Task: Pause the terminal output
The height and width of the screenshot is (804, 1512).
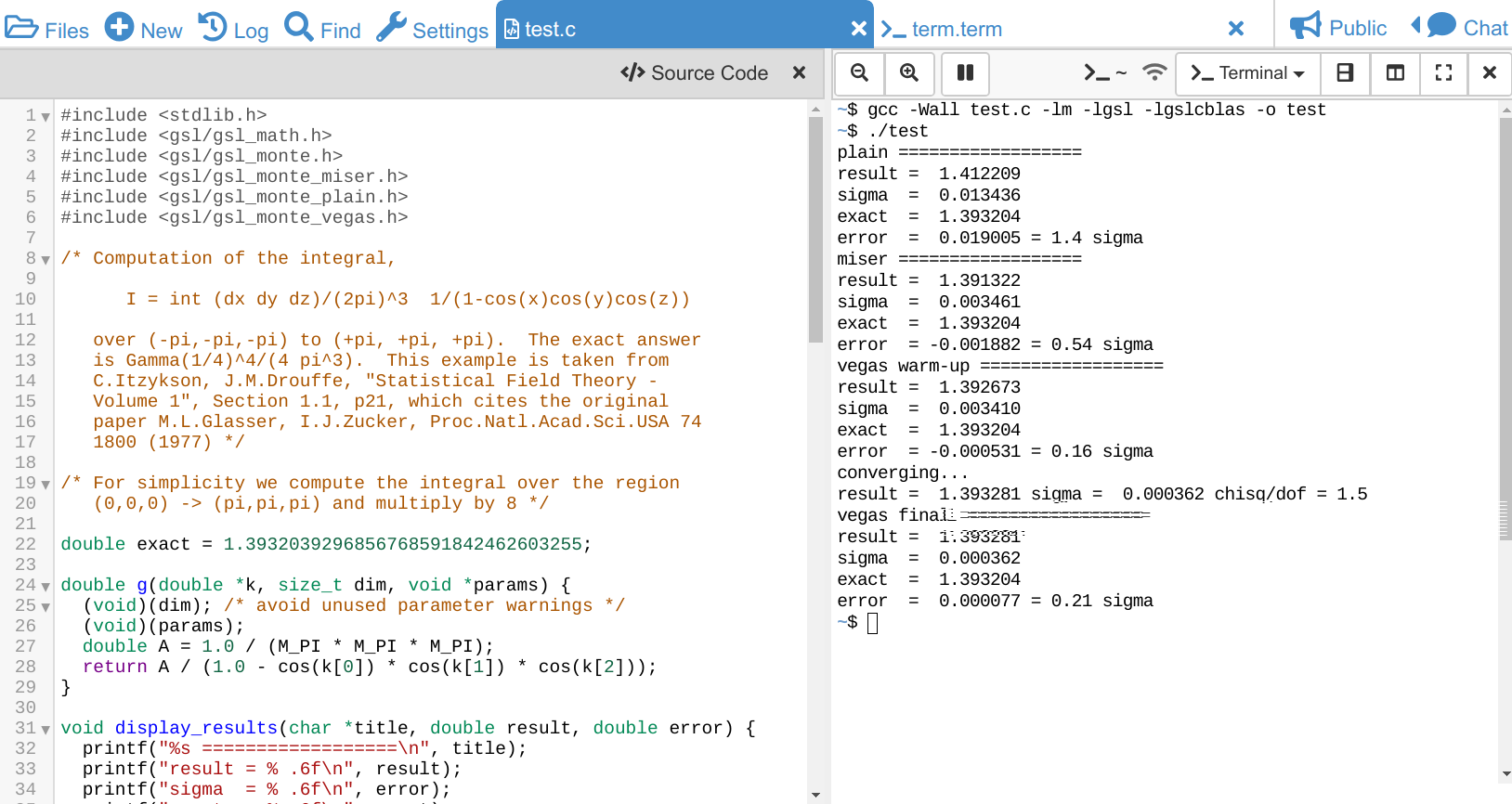Action: tap(965, 72)
